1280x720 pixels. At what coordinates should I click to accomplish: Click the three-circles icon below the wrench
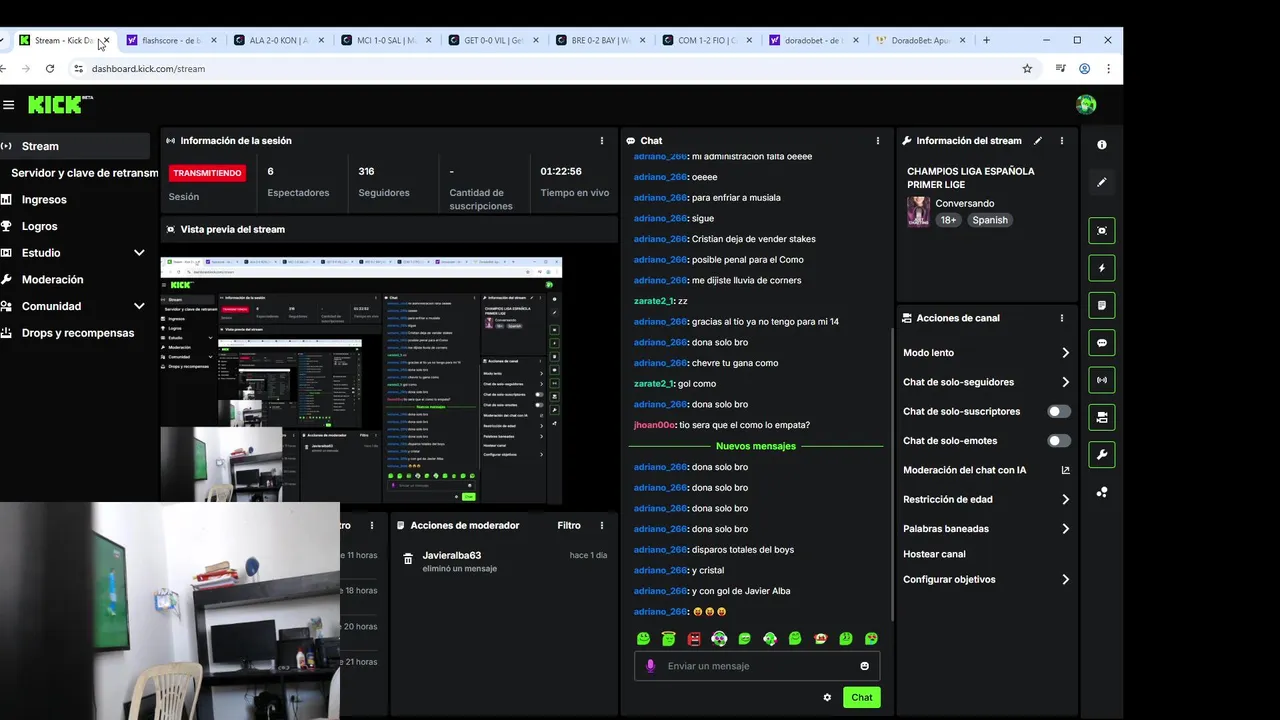(x=1102, y=492)
